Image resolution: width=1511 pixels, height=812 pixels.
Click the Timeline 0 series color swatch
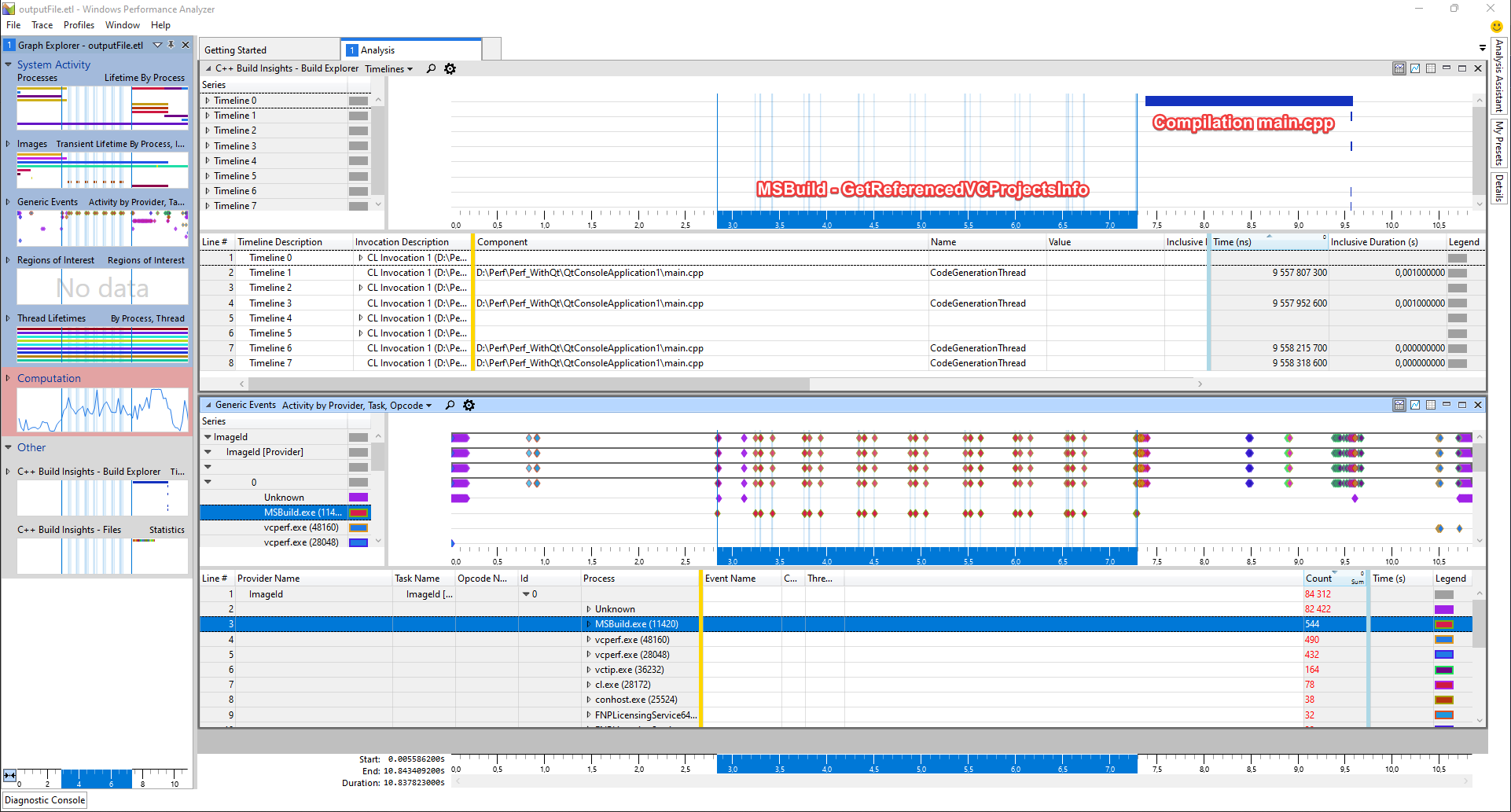click(358, 101)
